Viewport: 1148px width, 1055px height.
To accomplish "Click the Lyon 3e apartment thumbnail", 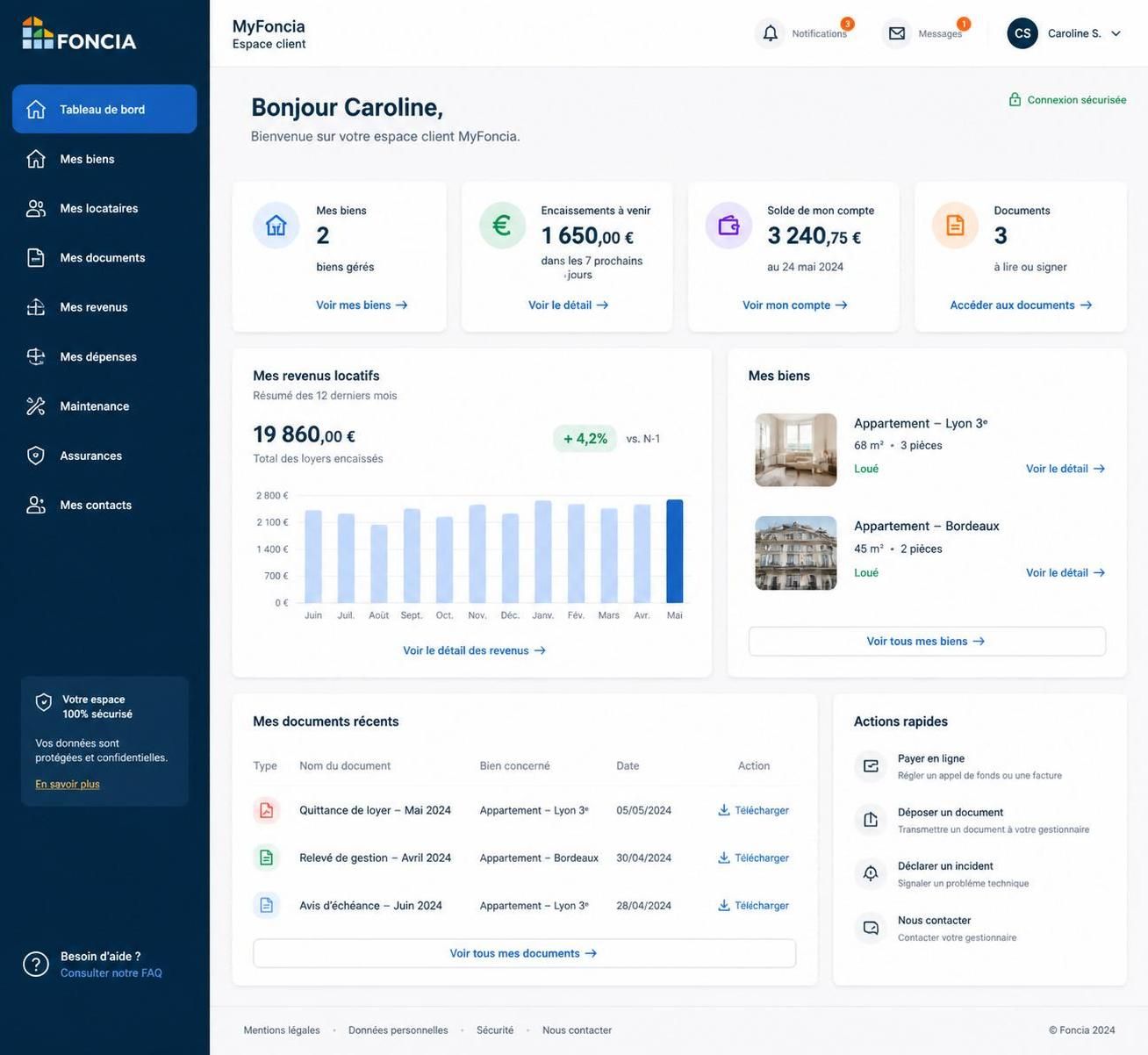I will click(x=796, y=450).
